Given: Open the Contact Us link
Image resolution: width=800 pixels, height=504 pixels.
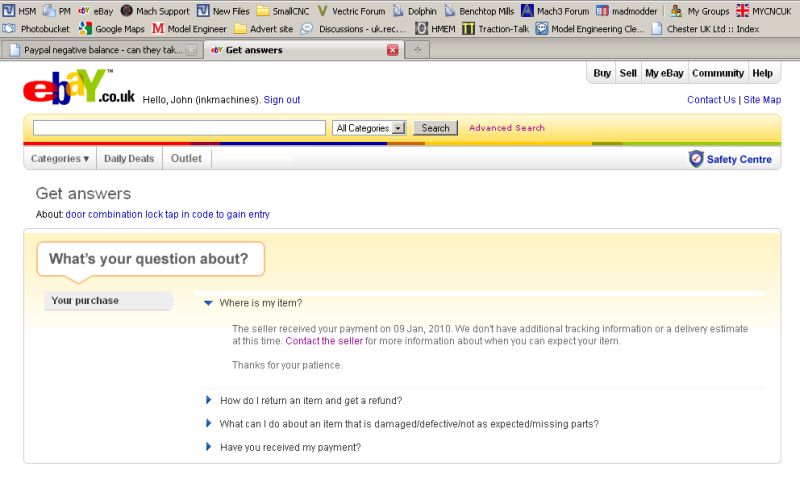Looking at the screenshot, I should 711,100.
